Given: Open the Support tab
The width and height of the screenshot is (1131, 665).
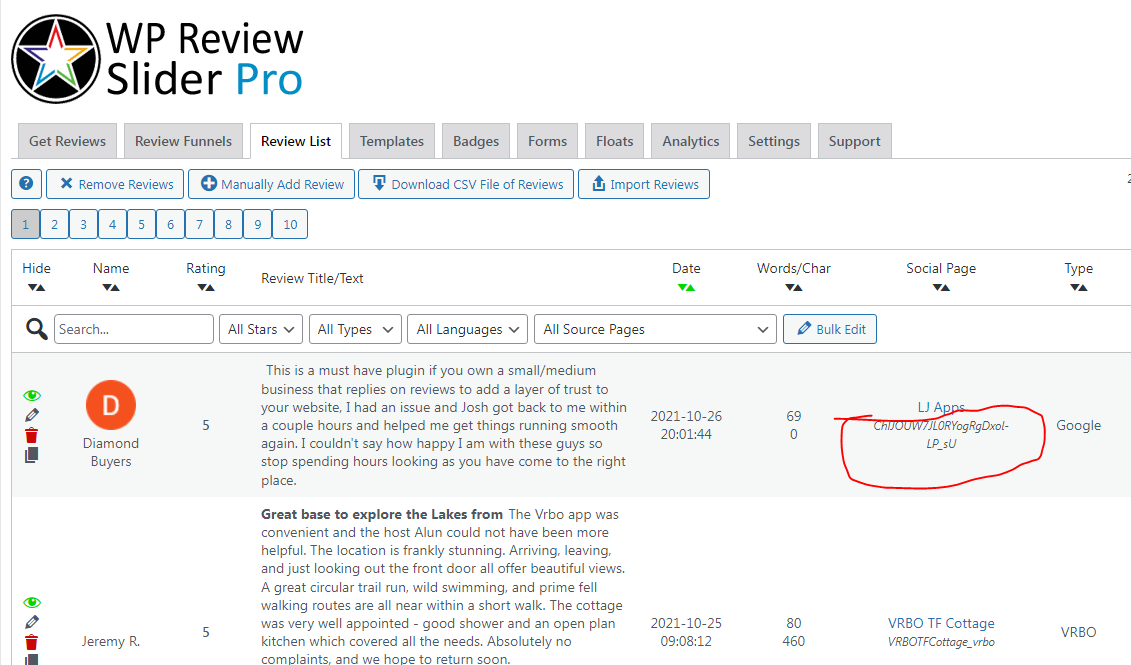Looking at the screenshot, I should coord(854,141).
